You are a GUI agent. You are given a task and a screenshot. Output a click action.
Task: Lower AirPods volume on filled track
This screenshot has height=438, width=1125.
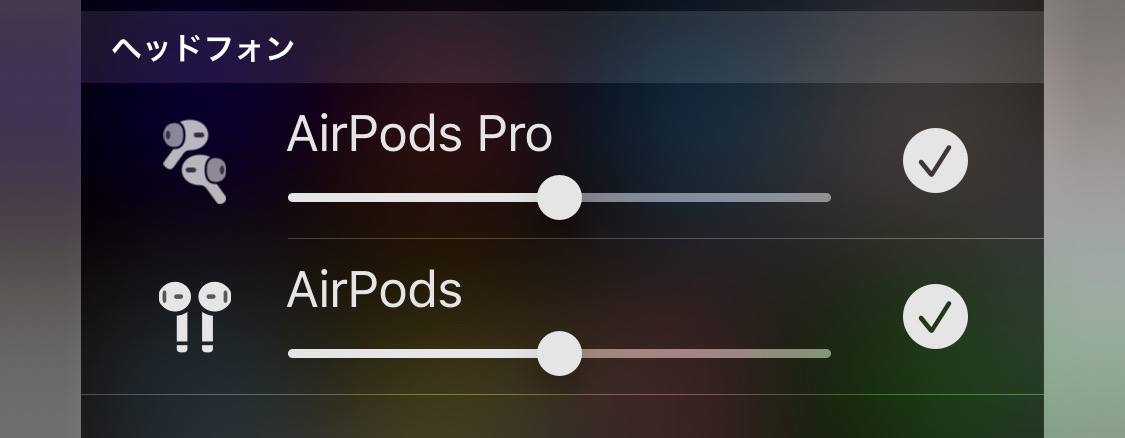point(413,353)
